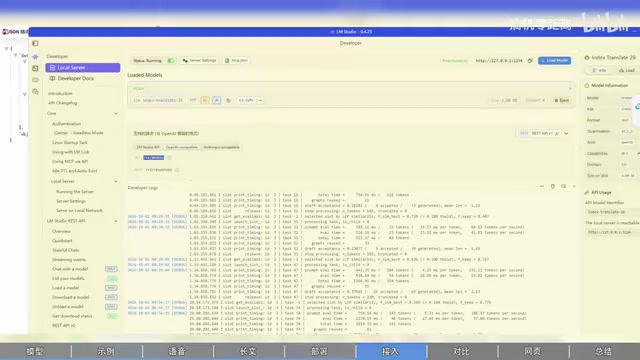
Task: Open the Streaming events page
Action: coord(69,260)
